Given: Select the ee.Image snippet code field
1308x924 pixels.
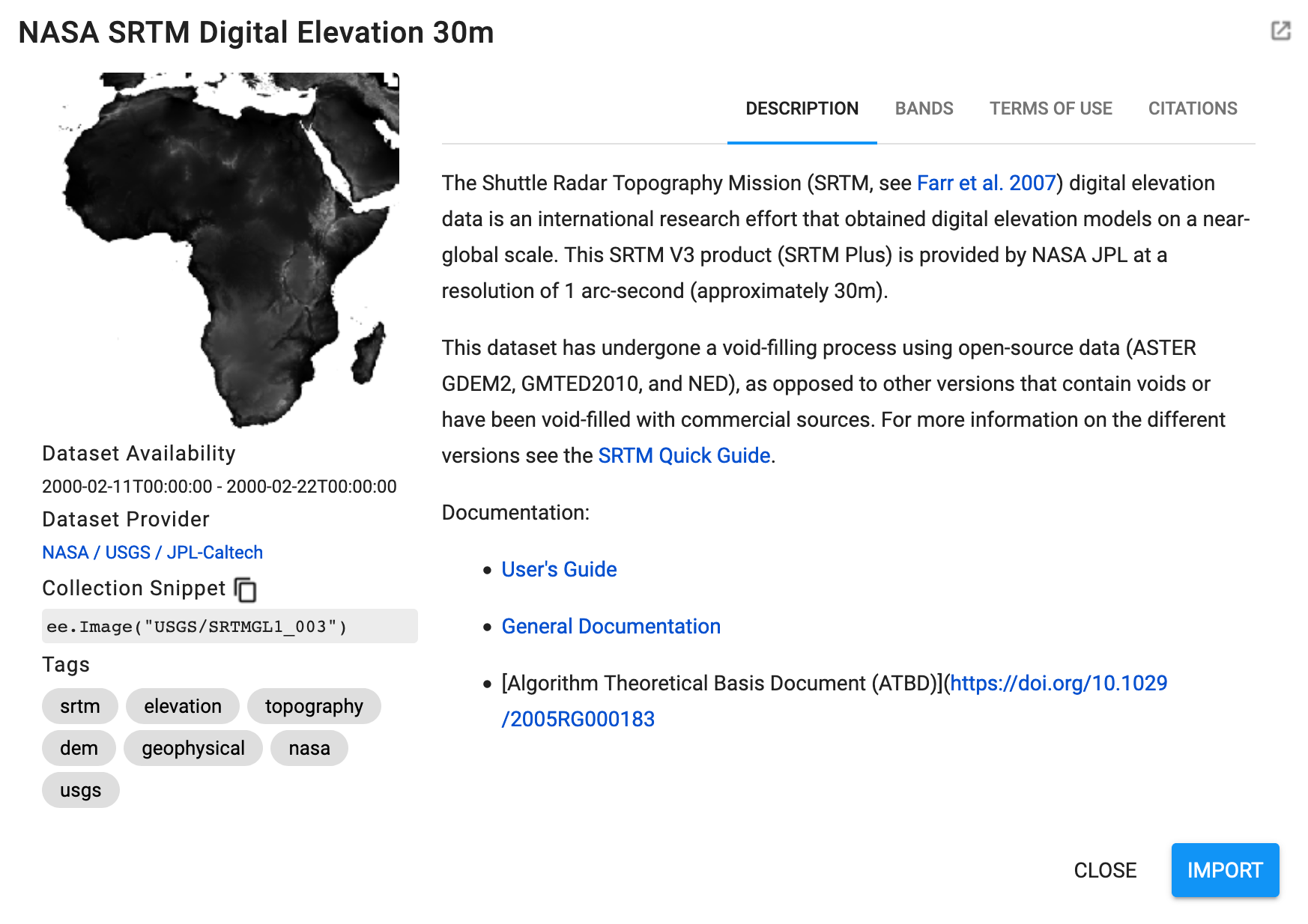Looking at the screenshot, I should (x=229, y=627).
